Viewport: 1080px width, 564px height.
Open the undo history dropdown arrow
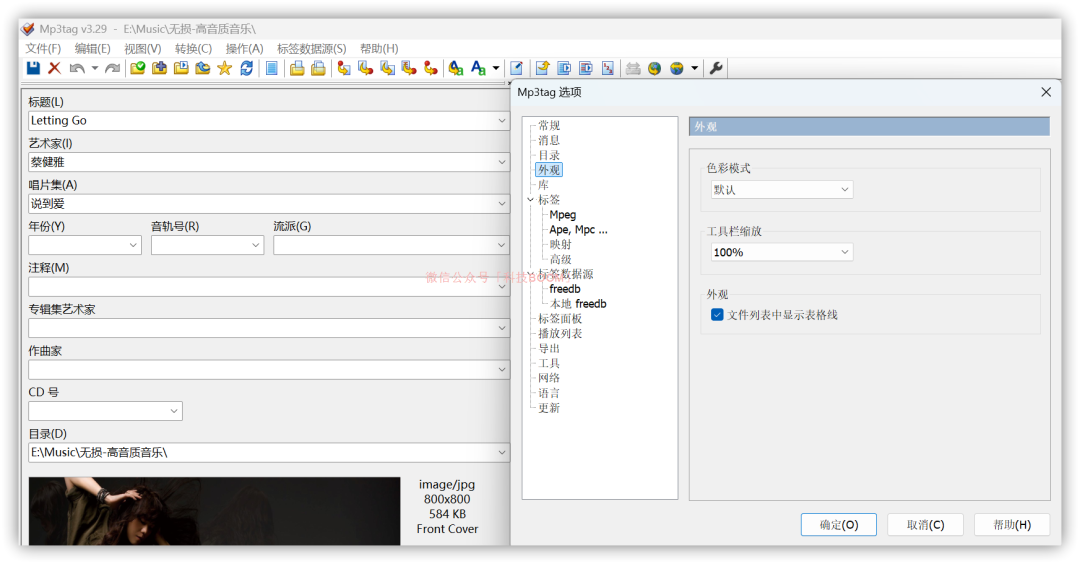(x=94, y=67)
